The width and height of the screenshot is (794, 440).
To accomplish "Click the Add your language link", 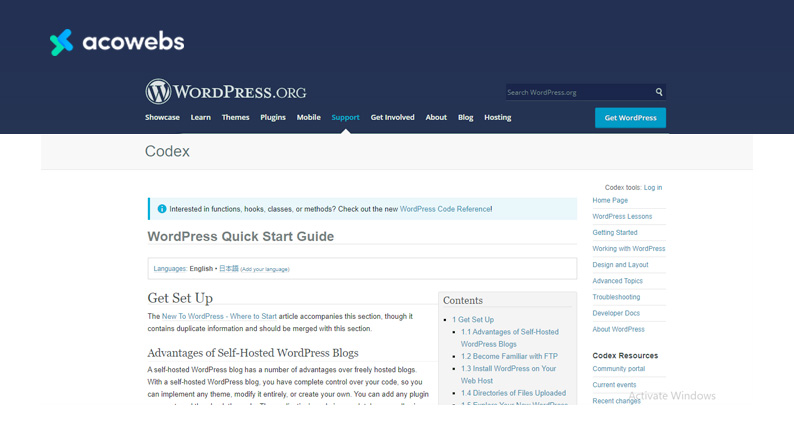I will (x=265, y=269).
